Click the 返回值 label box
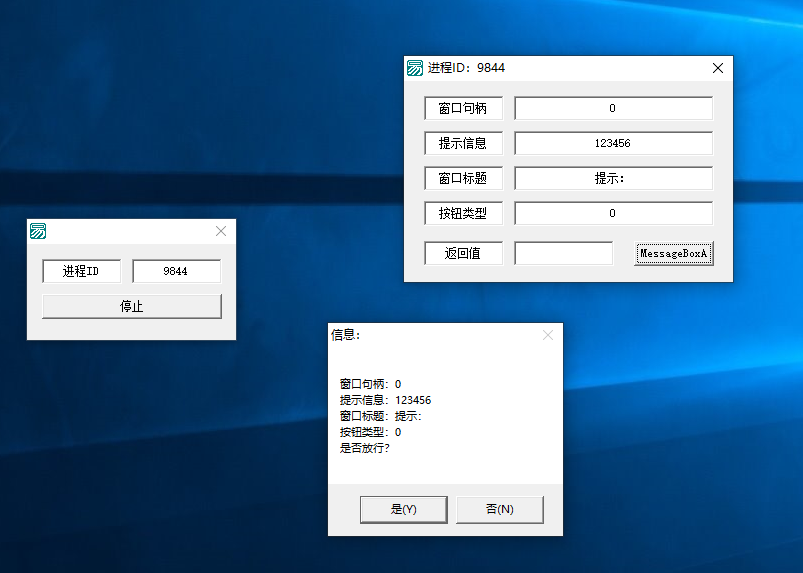This screenshot has height=573, width=803. [x=463, y=254]
